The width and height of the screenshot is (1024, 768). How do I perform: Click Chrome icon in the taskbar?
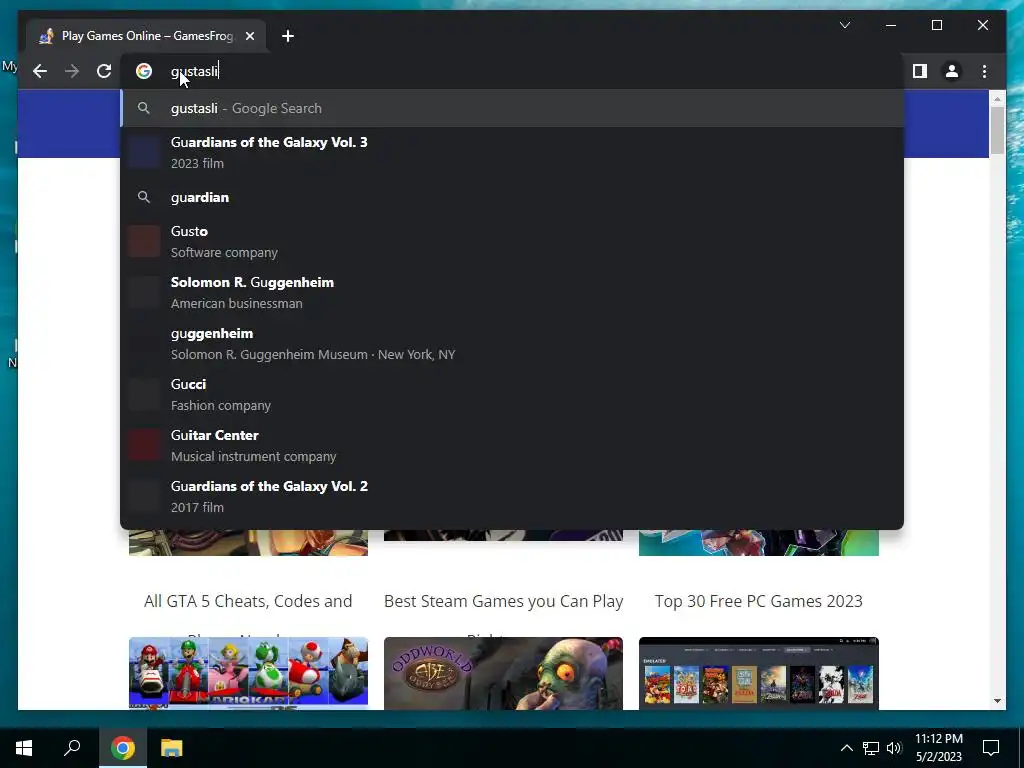[123, 748]
